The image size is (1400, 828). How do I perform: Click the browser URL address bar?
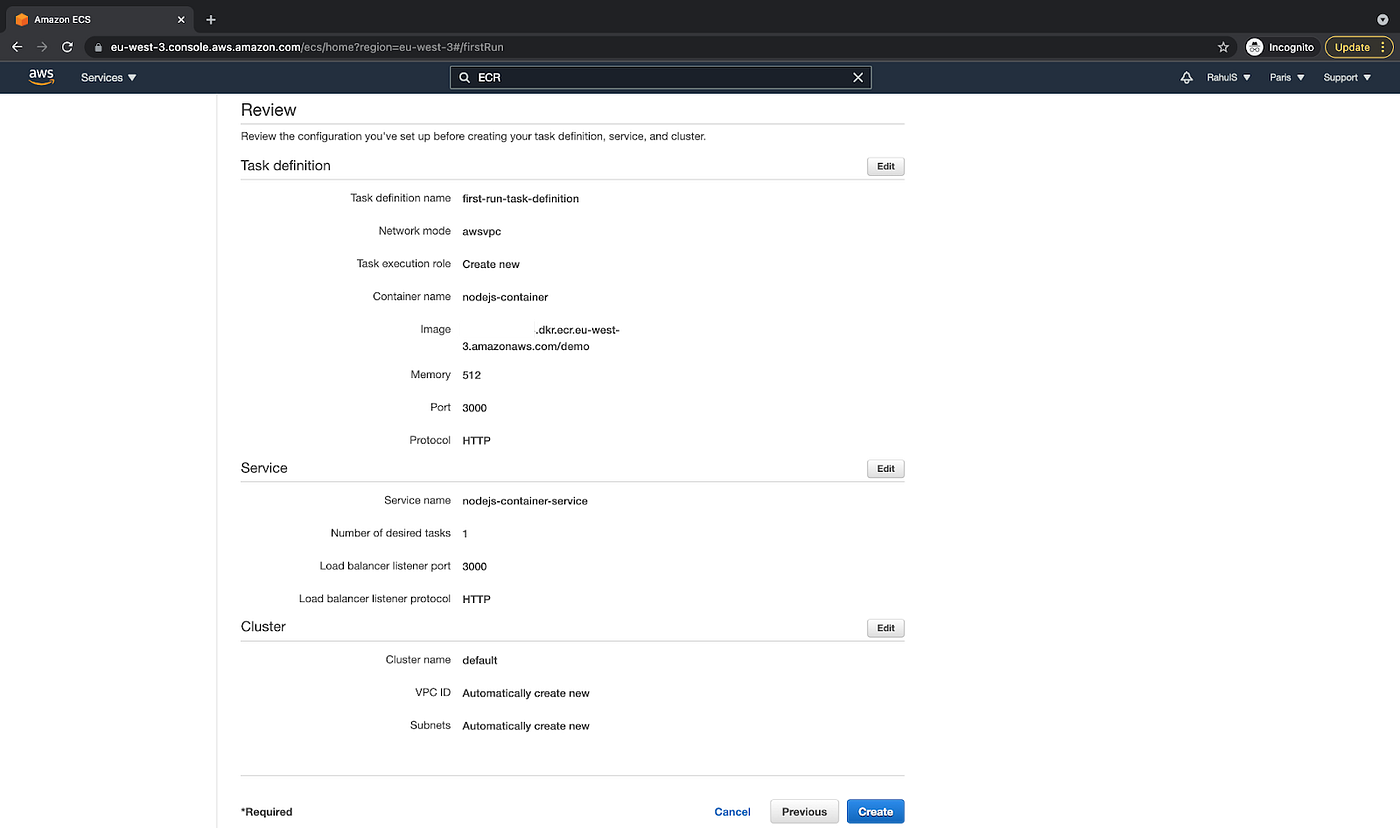tap(660, 47)
